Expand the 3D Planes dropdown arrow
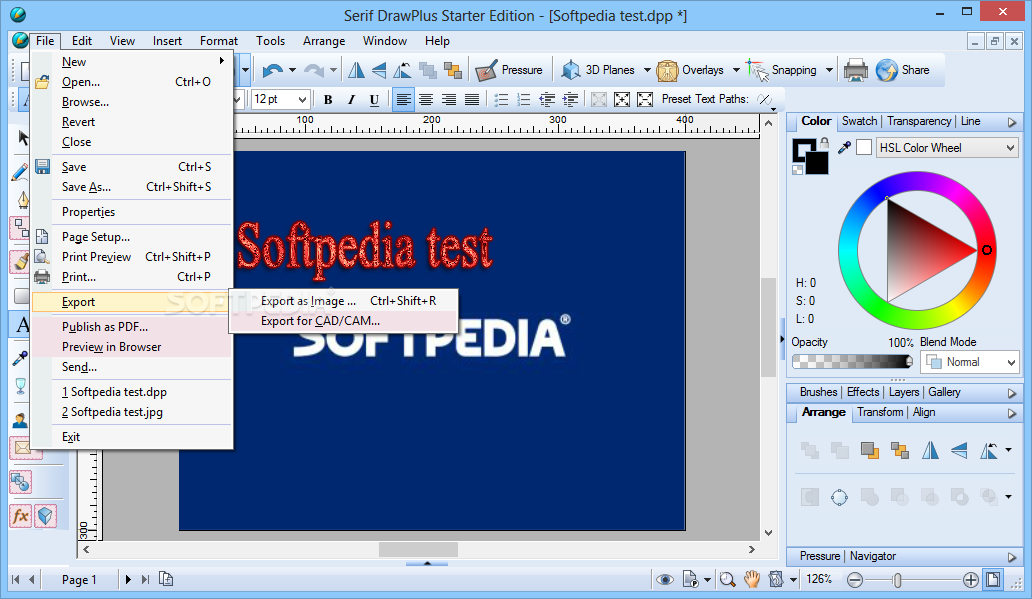The width and height of the screenshot is (1032, 599). (x=647, y=70)
